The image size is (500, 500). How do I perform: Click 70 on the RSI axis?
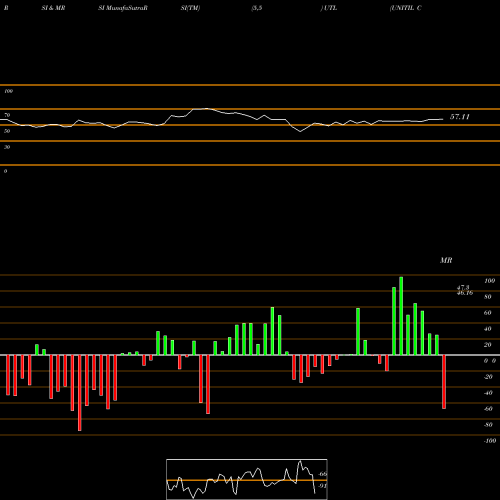pos(7,115)
